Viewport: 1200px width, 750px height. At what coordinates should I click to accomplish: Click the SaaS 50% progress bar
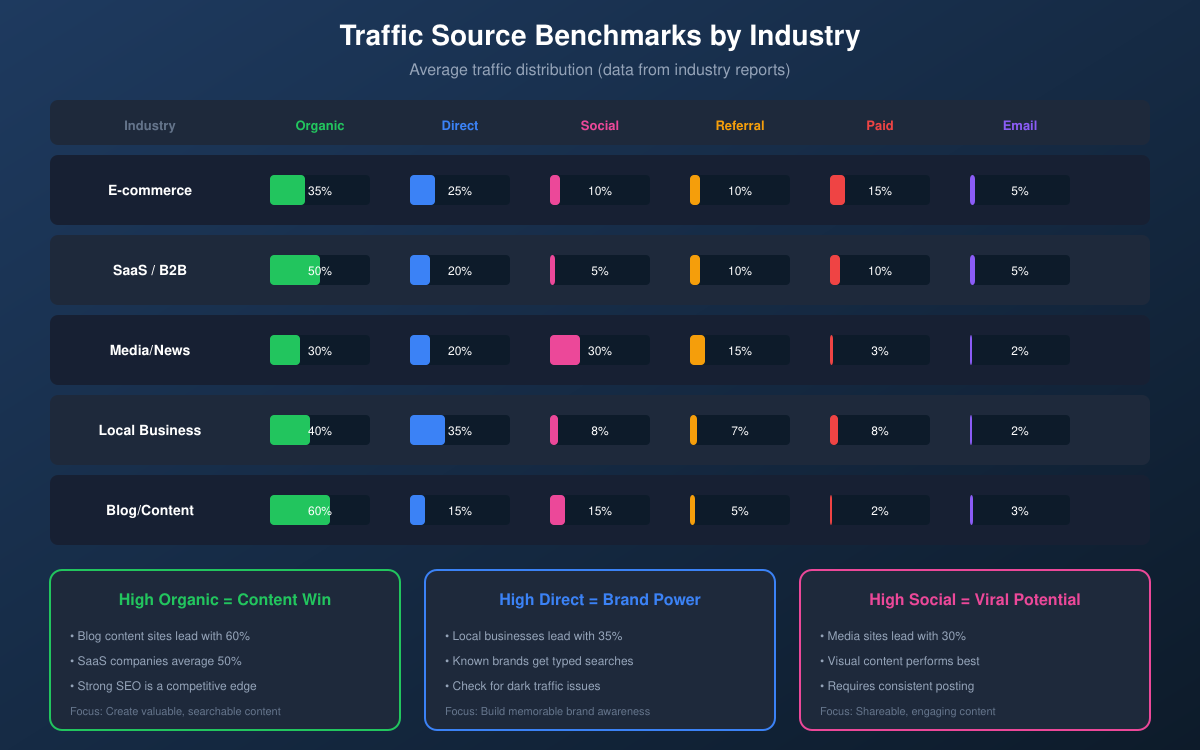pyautogui.click(x=294, y=270)
